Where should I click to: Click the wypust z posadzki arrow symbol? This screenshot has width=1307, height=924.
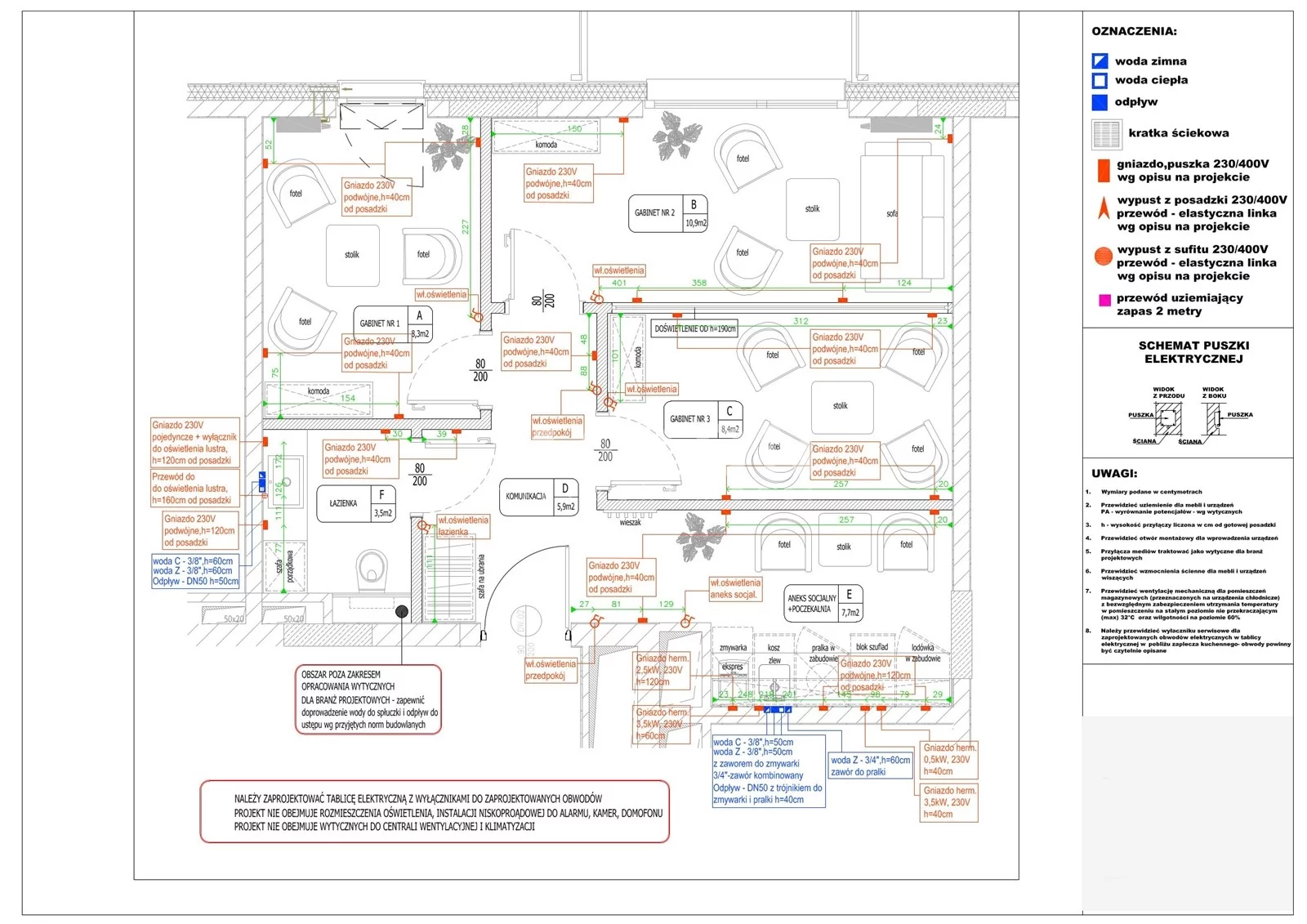1103,209
